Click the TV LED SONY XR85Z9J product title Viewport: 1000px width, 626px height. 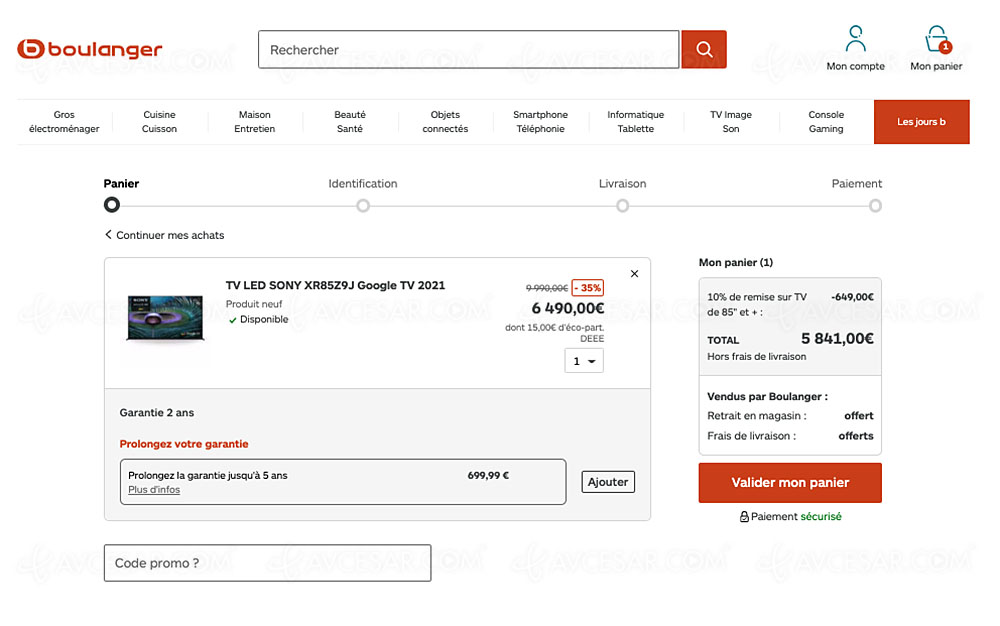[335, 286]
